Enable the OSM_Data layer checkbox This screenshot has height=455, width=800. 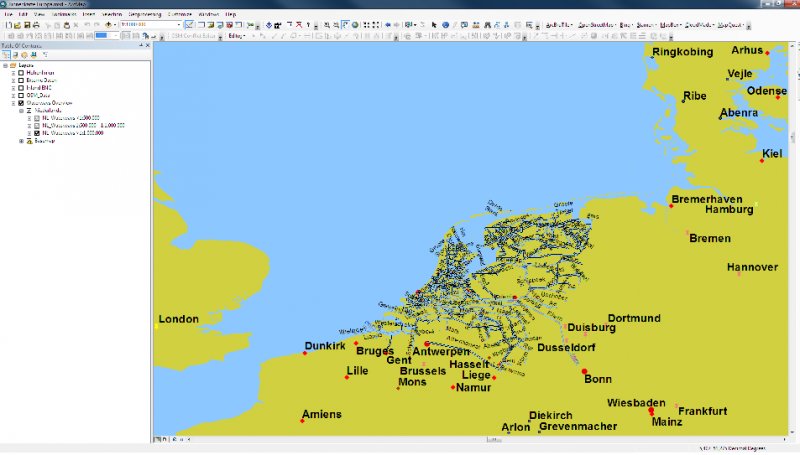point(21,95)
